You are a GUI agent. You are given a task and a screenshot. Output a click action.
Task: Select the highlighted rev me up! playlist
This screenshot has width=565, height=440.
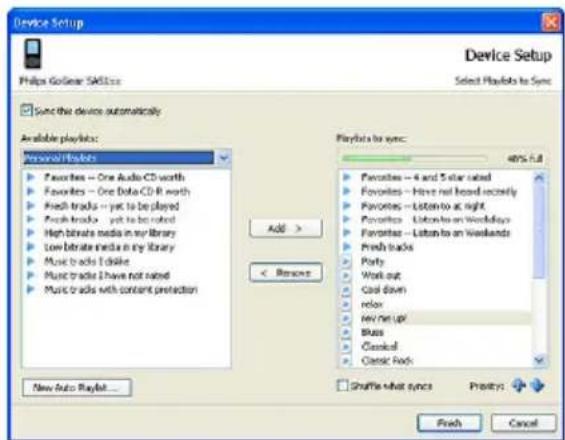(384, 318)
